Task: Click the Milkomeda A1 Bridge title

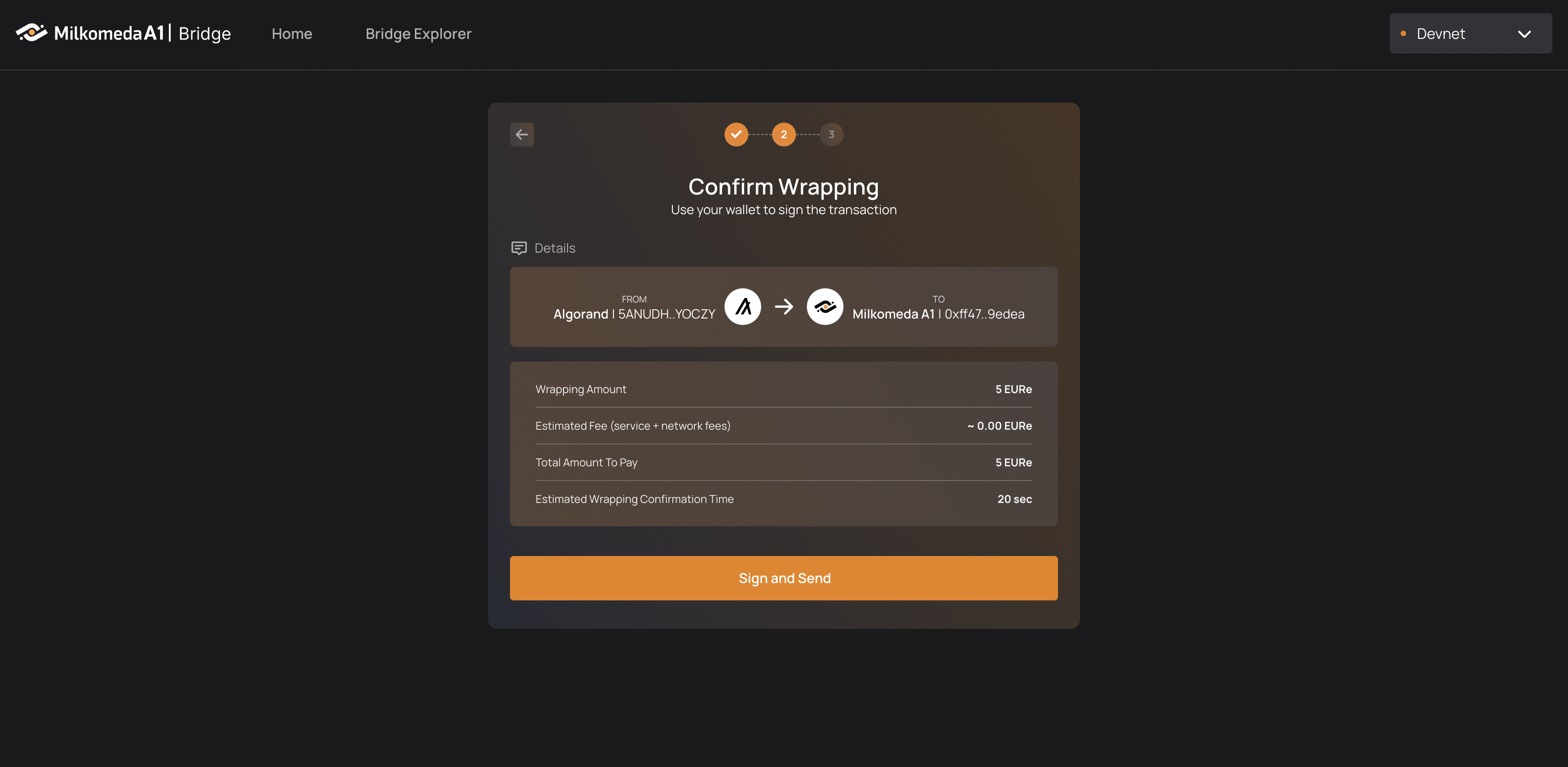Action: (x=142, y=33)
